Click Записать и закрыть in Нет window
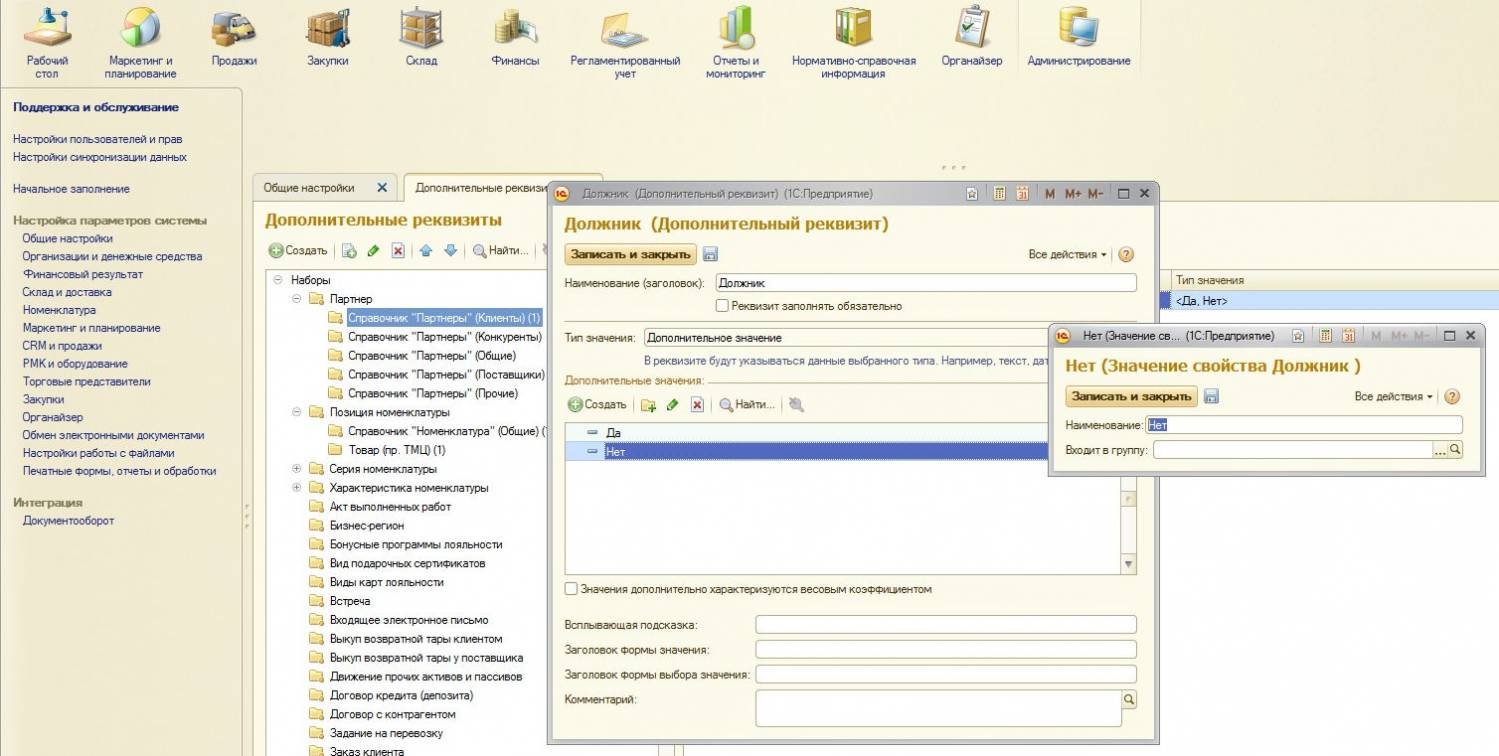This screenshot has height=756, width=1499. pos(1131,397)
